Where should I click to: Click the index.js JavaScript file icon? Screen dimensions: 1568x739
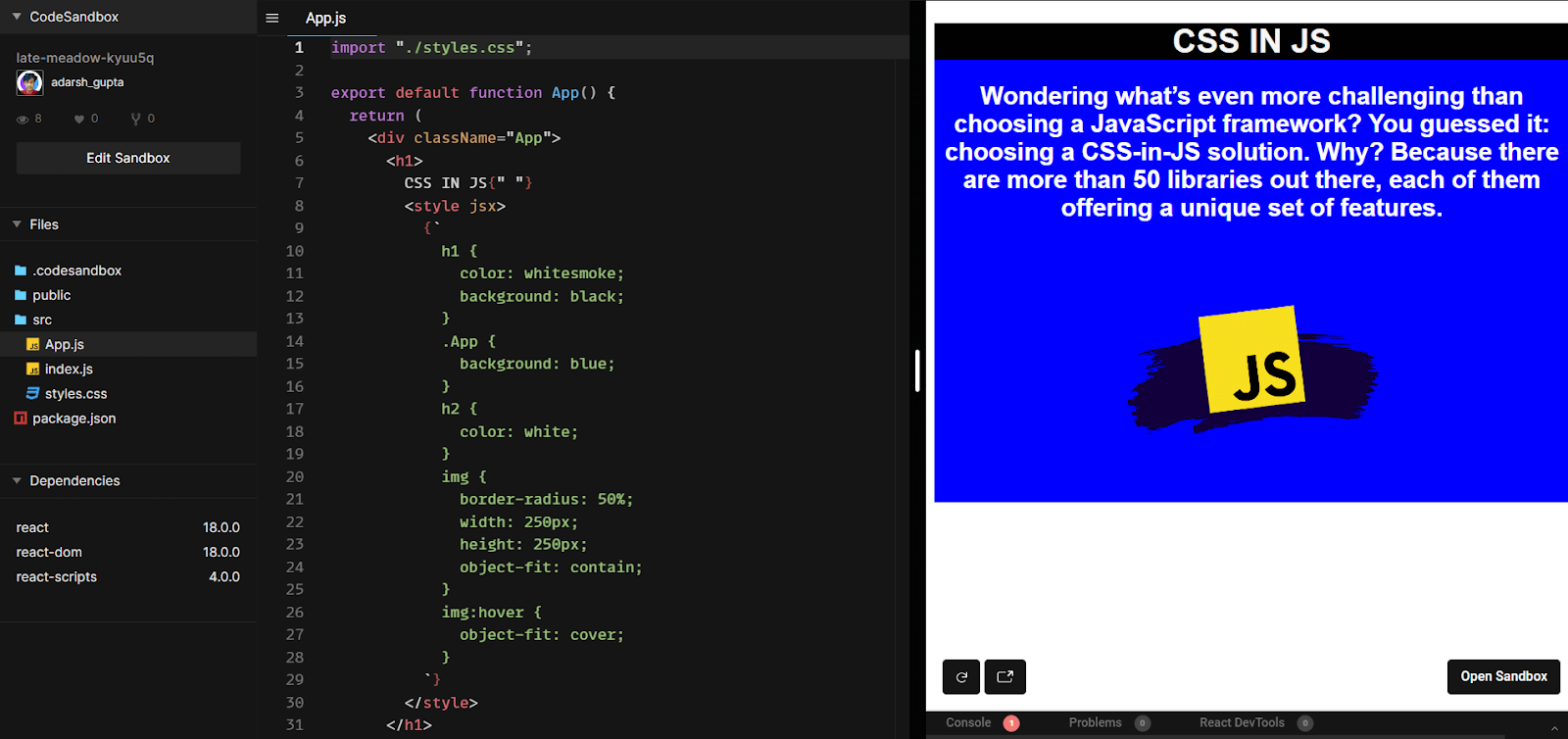[x=33, y=369]
